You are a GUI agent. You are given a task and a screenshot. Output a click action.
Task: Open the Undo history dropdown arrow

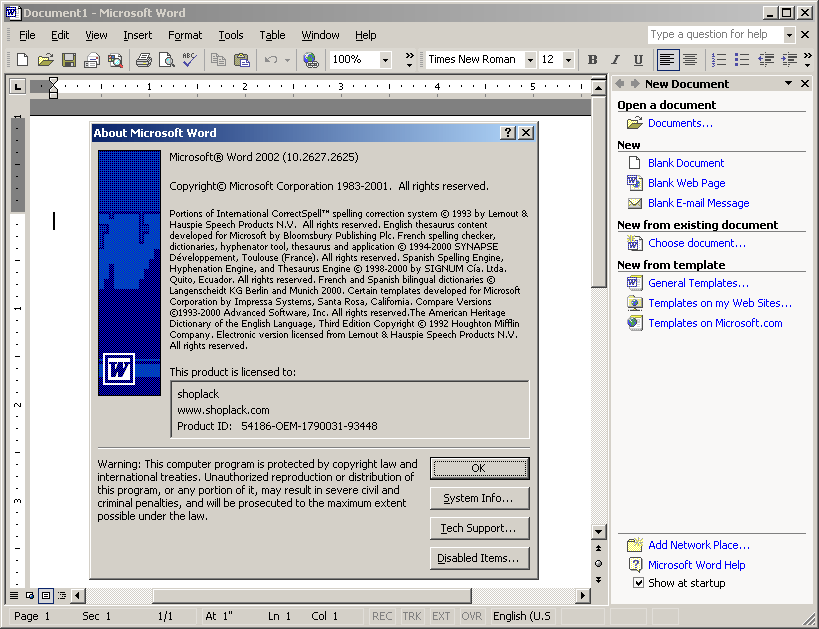pos(287,60)
